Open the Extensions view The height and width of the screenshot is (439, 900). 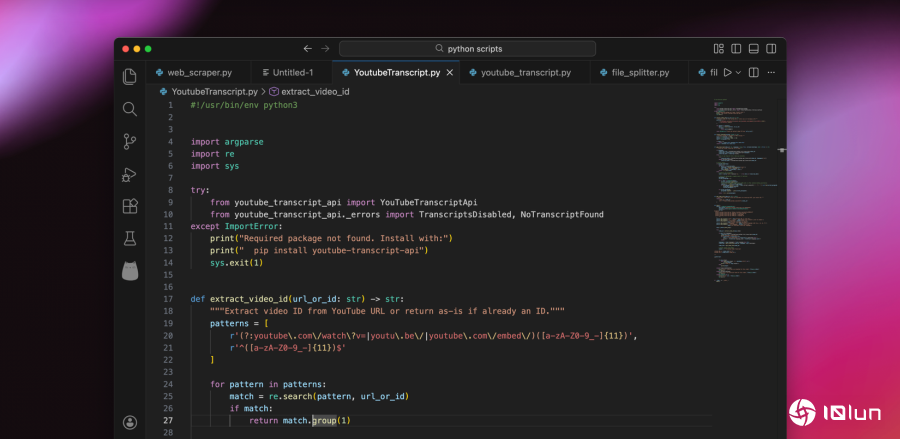point(129,206)
